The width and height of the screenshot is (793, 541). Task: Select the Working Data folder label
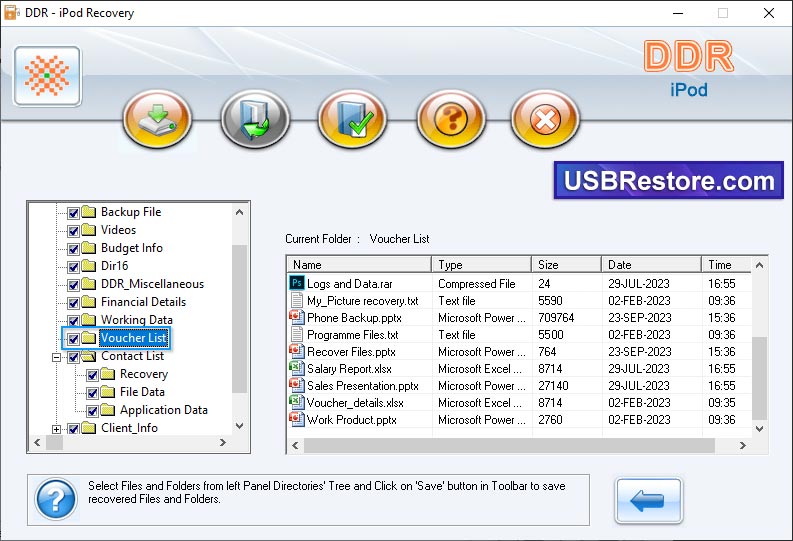click(137, 320)
